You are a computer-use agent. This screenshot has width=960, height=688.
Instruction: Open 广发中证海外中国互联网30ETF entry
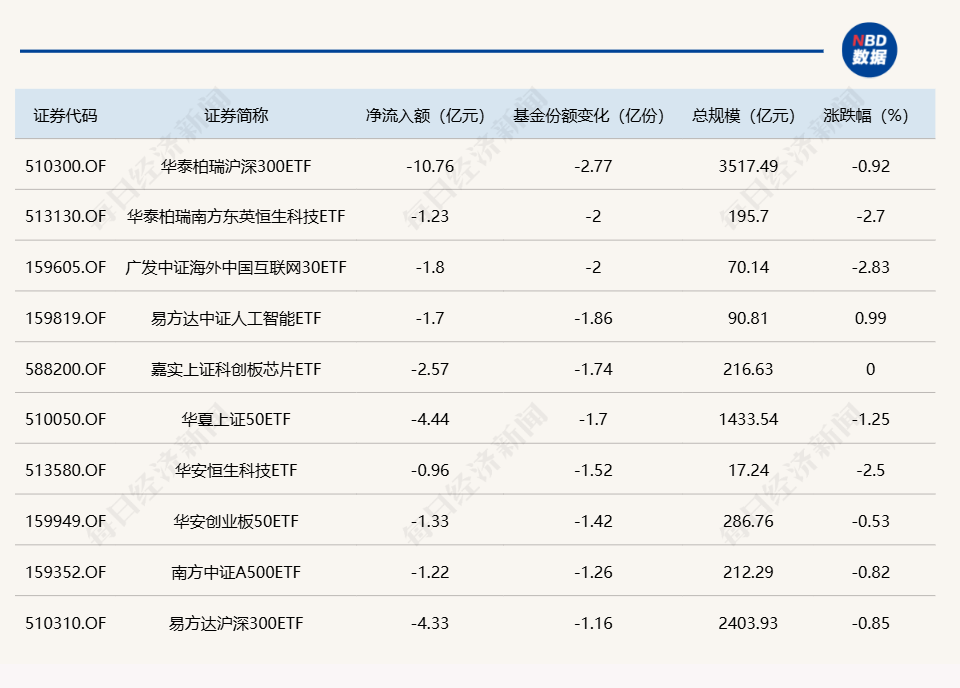(x=236, y=267)
